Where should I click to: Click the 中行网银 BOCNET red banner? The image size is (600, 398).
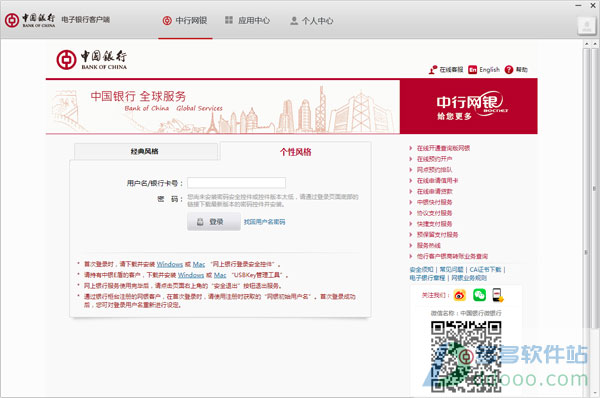tap(468, 107)
